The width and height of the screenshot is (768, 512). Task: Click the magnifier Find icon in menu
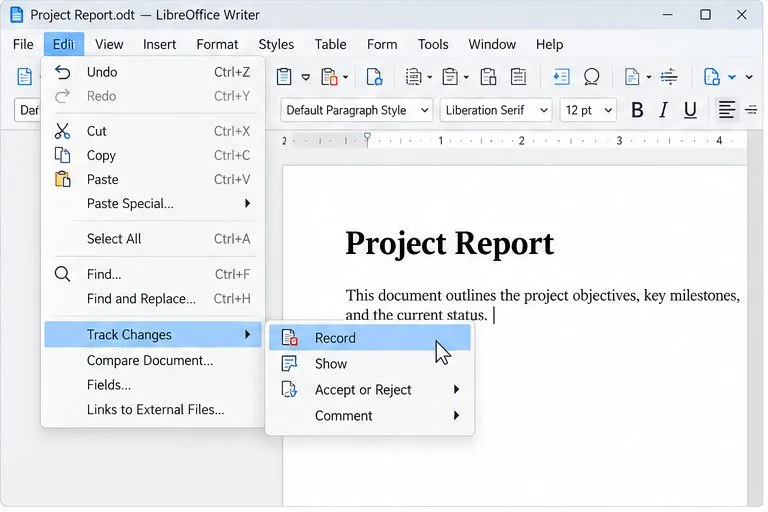(x=62, y=274)
